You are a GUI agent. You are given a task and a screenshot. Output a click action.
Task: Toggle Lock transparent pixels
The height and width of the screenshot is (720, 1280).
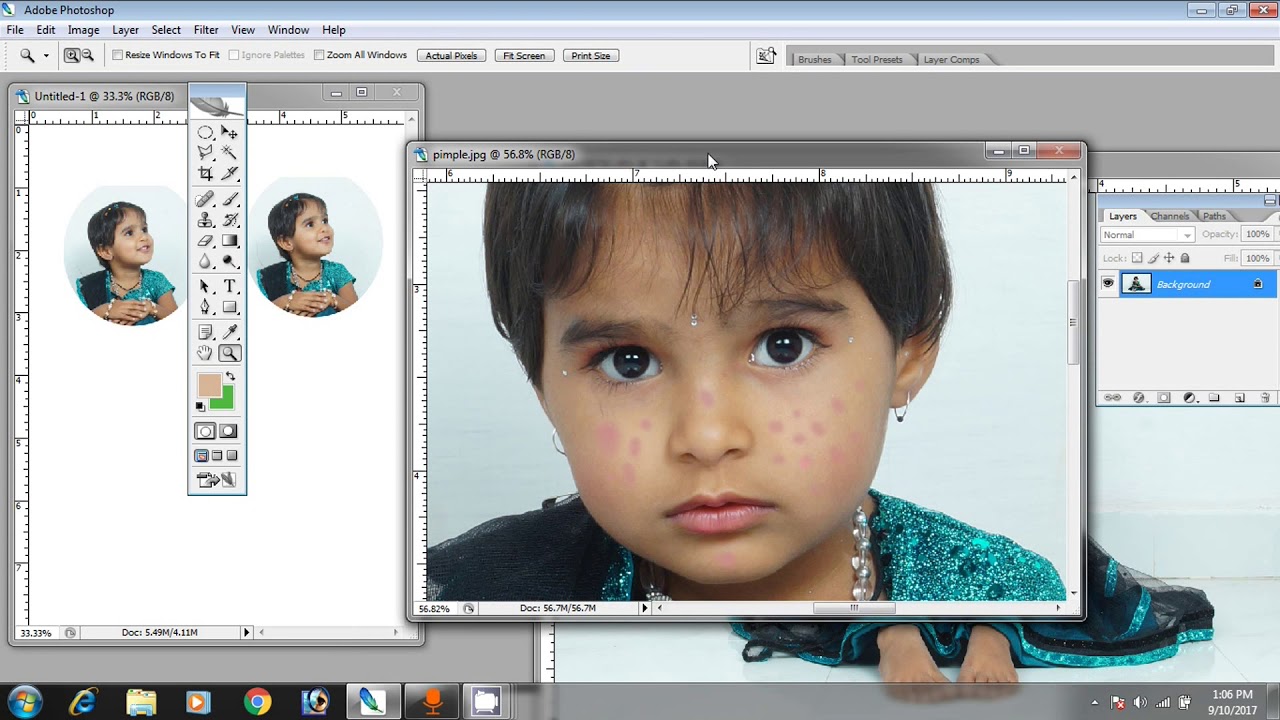coord(1137,258)
